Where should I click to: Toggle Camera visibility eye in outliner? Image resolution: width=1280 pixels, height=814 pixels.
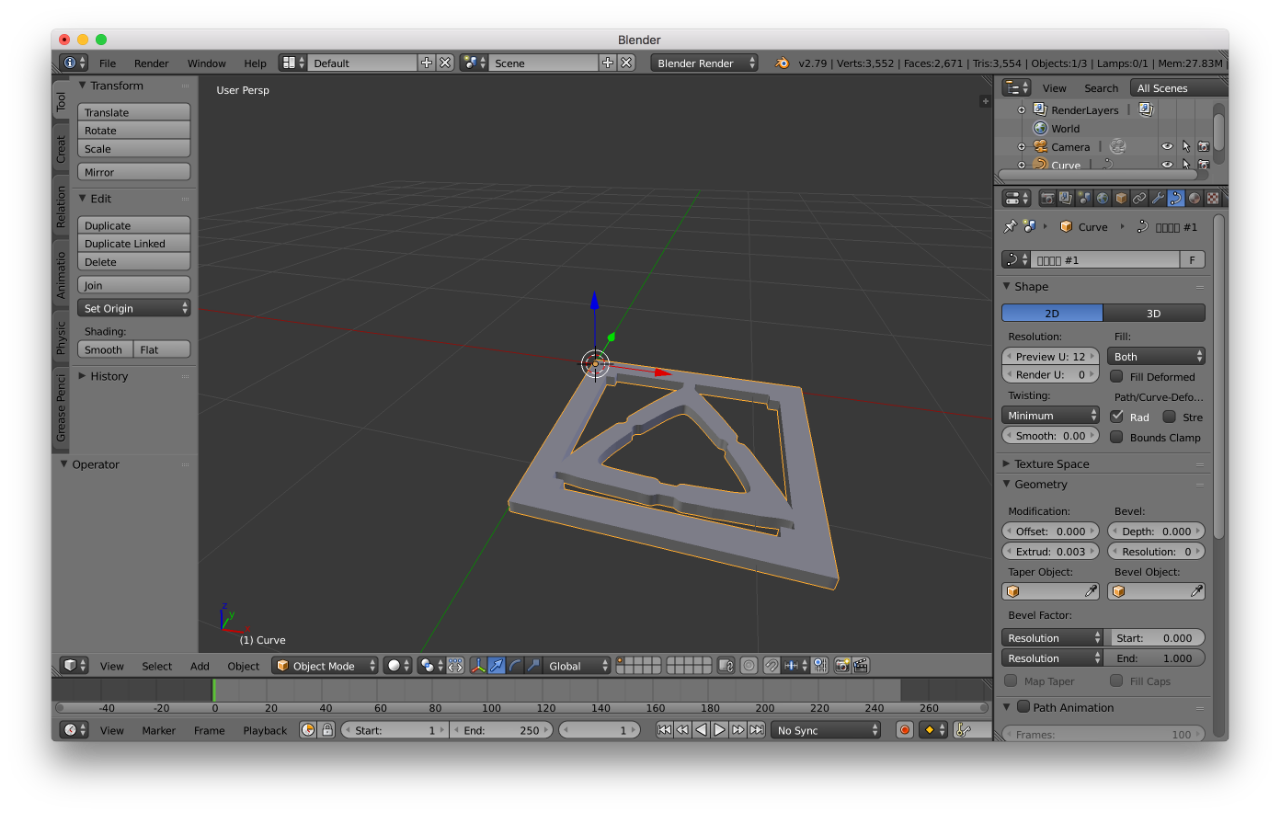[x=1166, y=147]
